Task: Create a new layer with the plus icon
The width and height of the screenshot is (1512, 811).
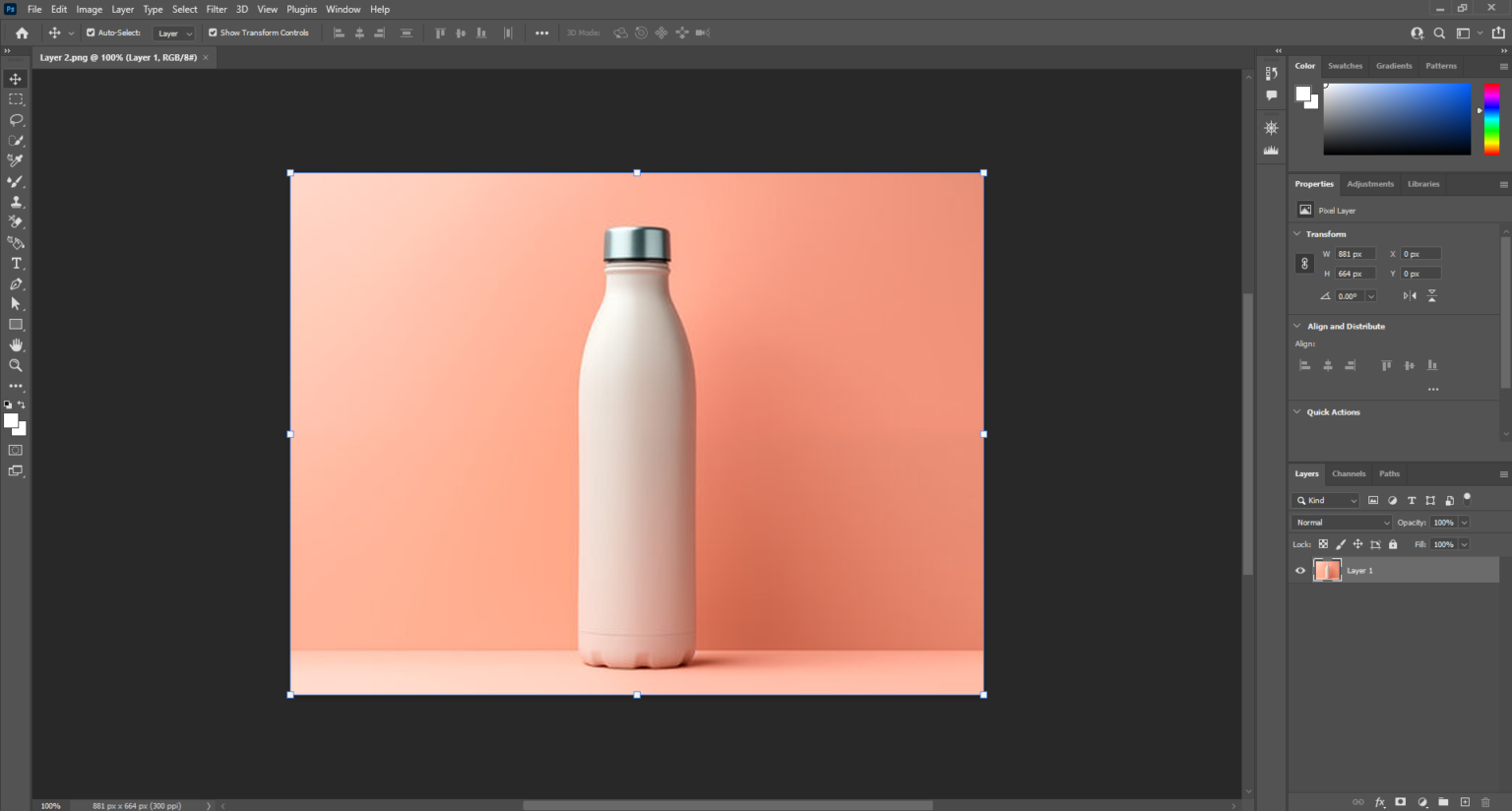Action: pos(1465,802)
